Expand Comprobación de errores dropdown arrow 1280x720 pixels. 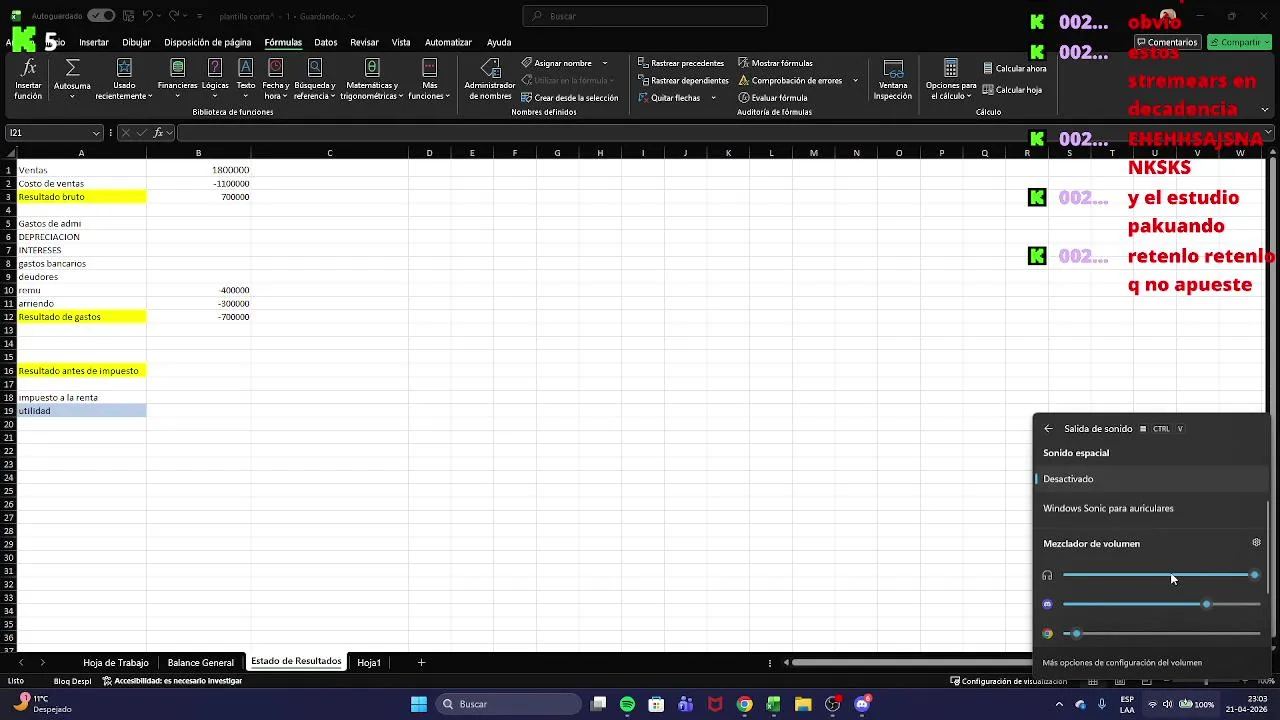coord(855,80)
